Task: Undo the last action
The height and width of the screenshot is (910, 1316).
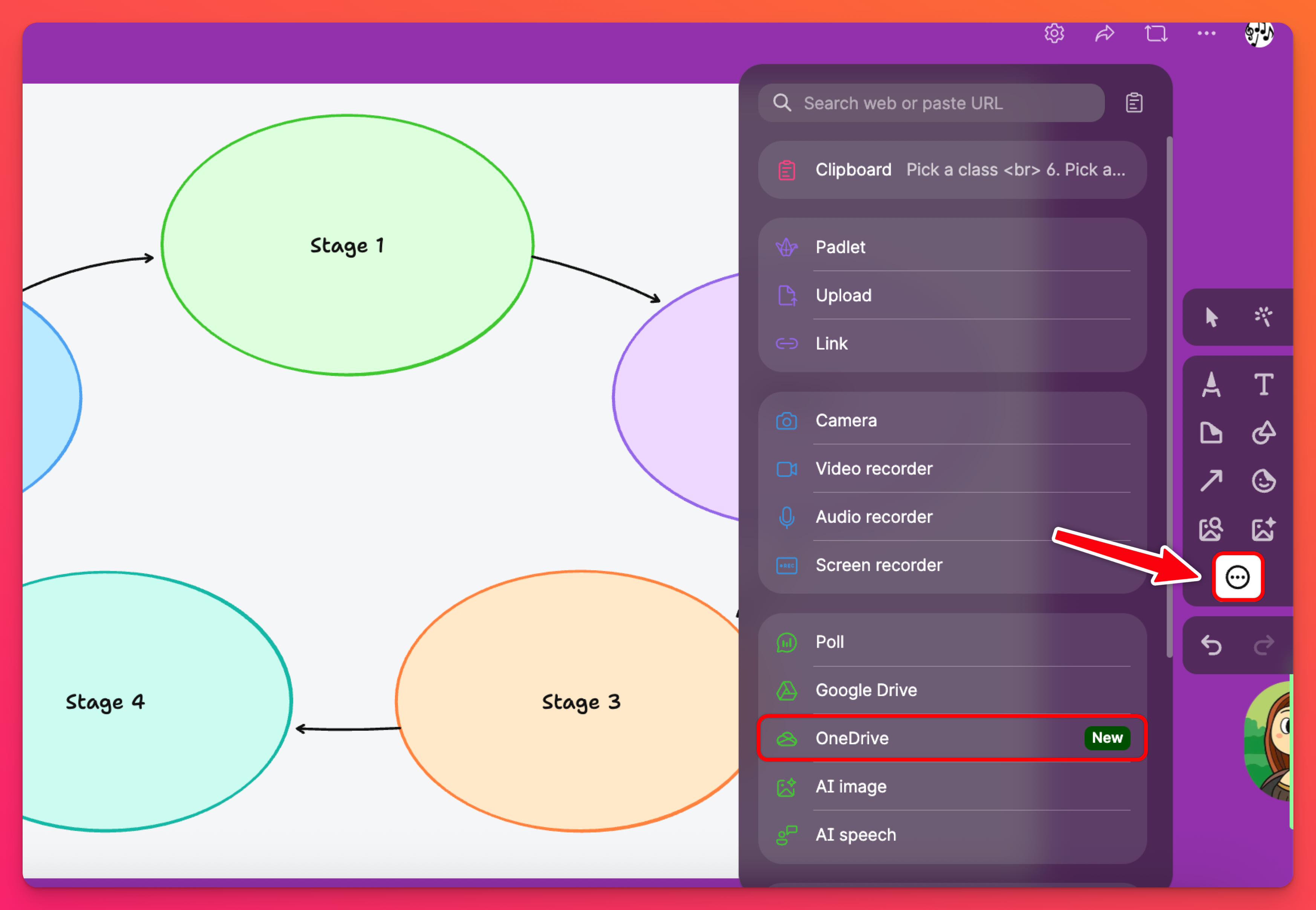Action: coord(1211,645)
